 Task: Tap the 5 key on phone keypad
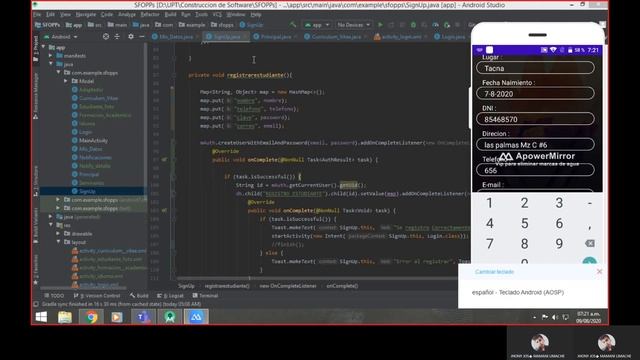524,223
